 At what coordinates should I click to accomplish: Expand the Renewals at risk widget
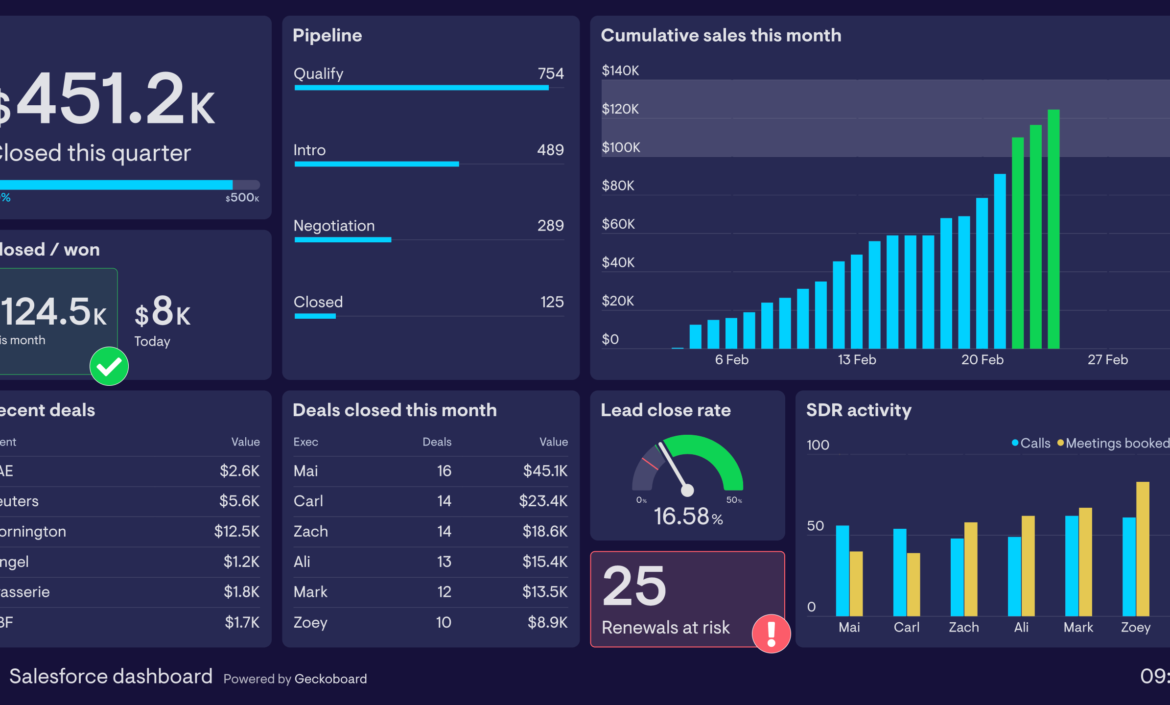[x=687, y=600]
